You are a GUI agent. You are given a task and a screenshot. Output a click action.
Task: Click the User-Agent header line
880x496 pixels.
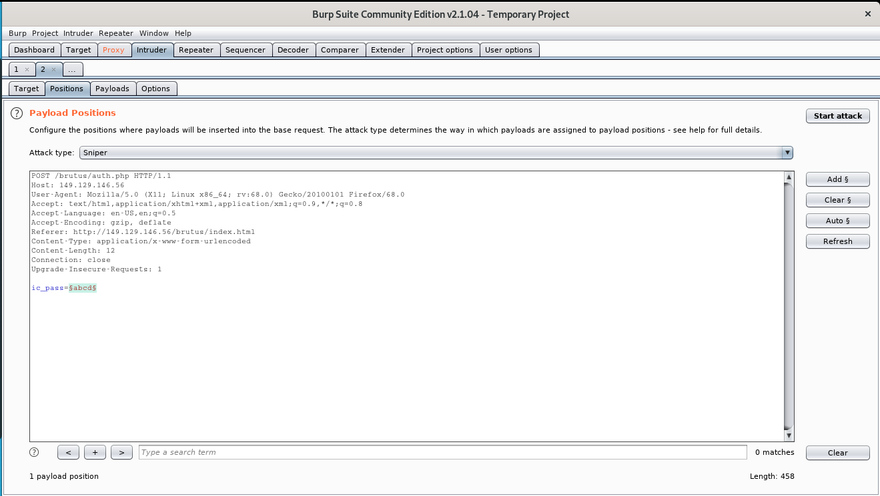[218, 195]
